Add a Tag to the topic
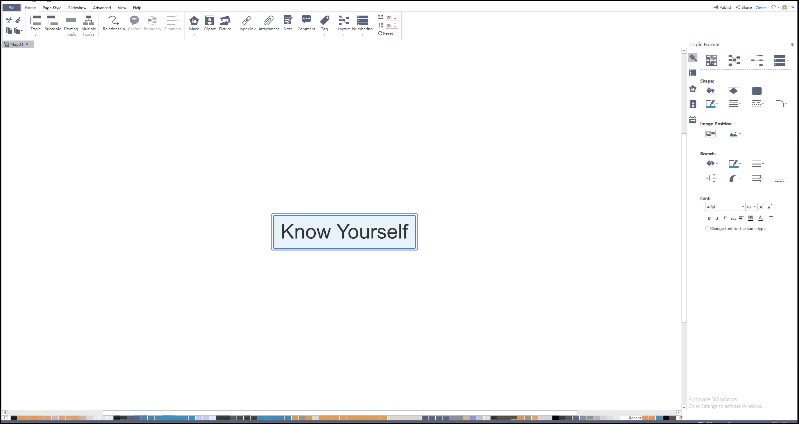Screen dimensions: 799x424 [x=324, y=24]
